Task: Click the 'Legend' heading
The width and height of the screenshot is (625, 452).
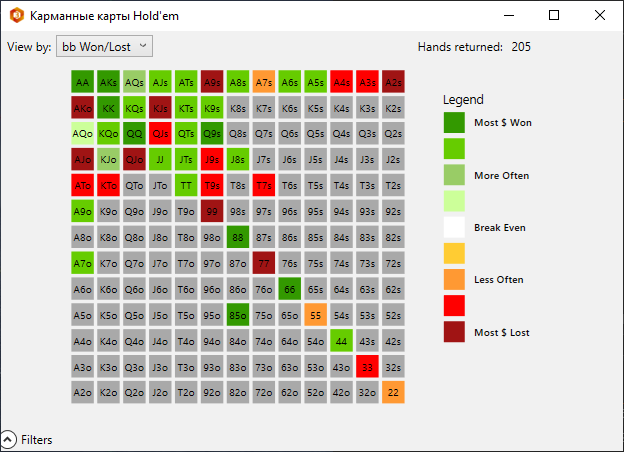Action: (x=463, y=100)
